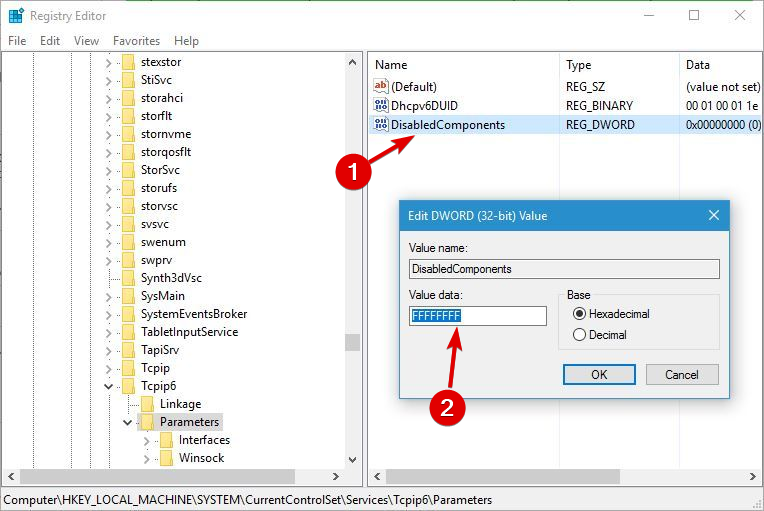Click the (value not set) data cell
The height and width of the screenshot is (511, 764).
pos(723,87)
